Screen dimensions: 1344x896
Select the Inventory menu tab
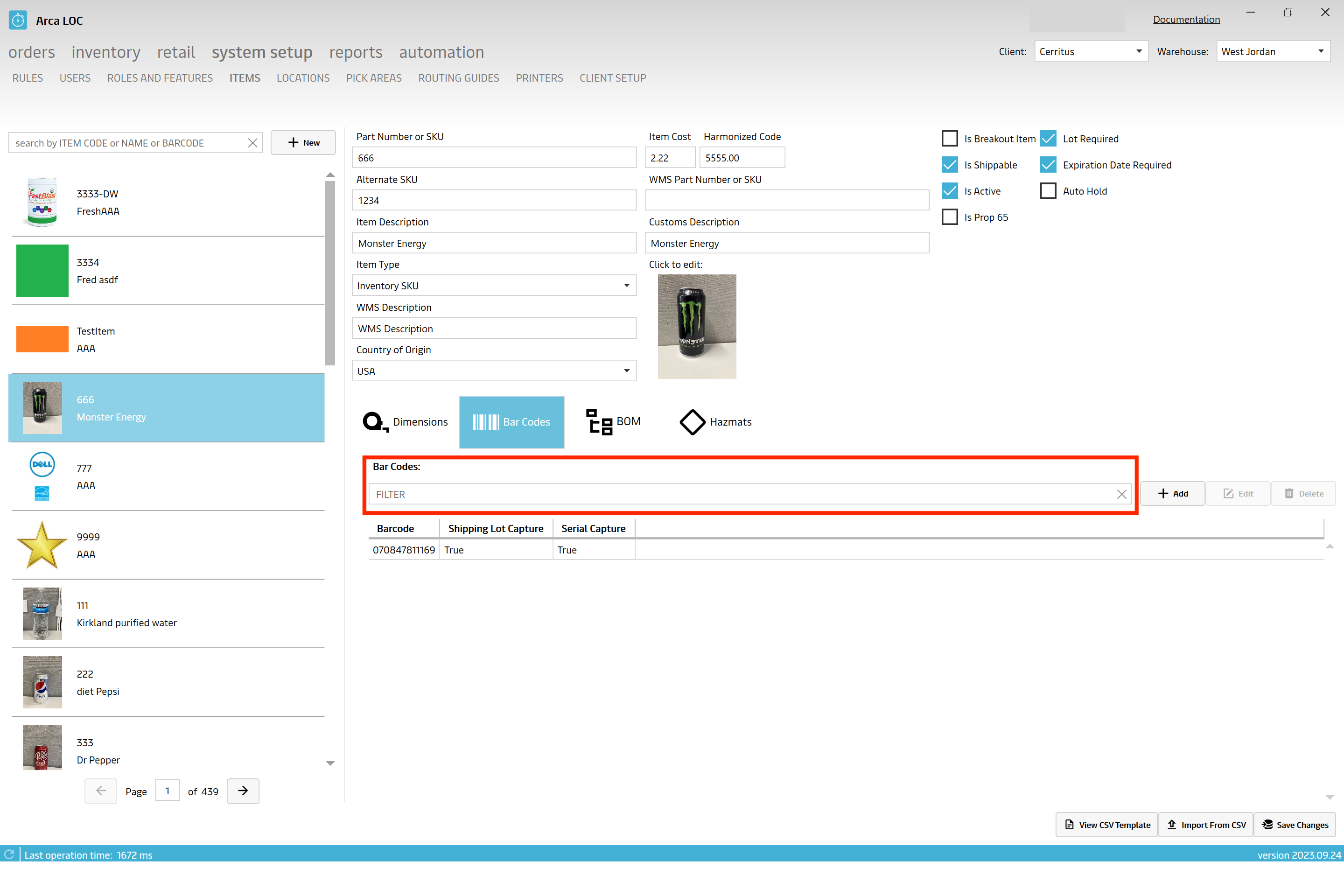click(106, 51)
